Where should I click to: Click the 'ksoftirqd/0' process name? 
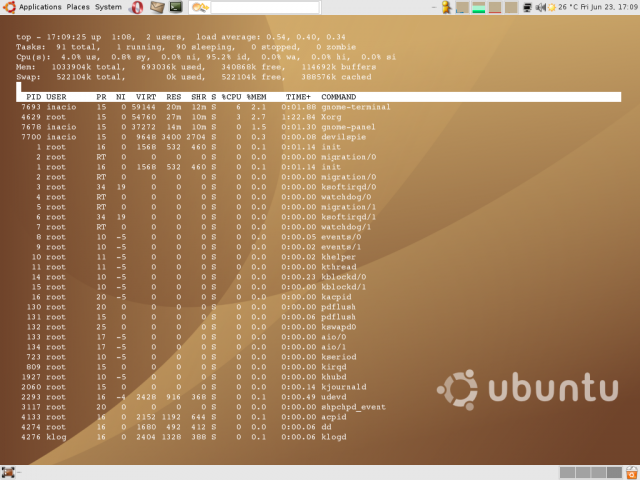point(348,187)
